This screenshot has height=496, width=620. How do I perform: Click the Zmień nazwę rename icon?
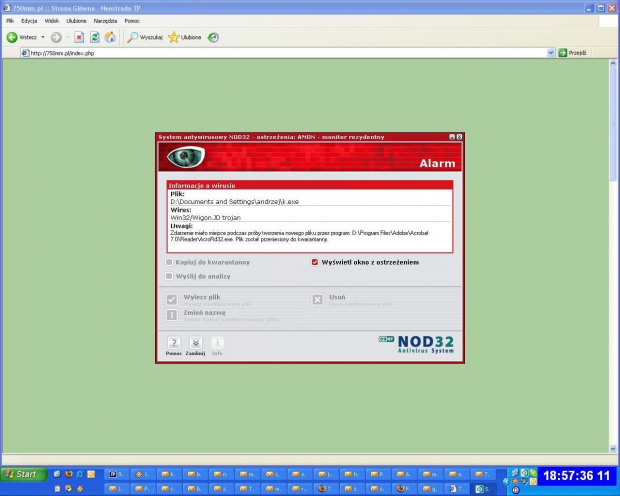pos(172,314)
